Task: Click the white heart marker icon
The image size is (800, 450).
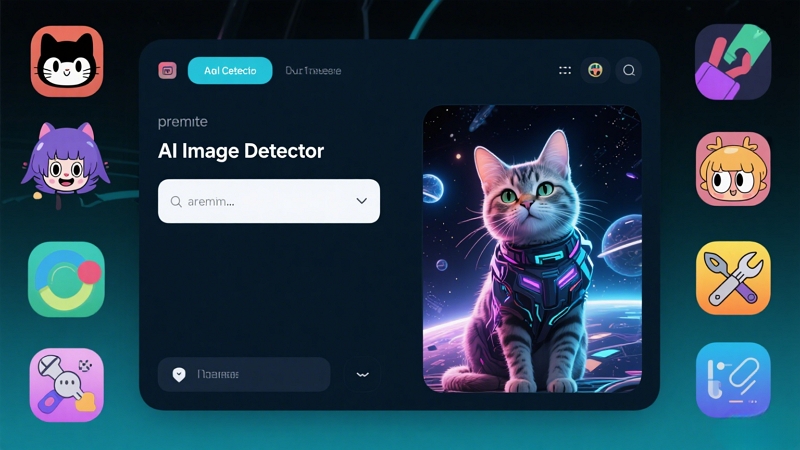Action: coord(179,374)
